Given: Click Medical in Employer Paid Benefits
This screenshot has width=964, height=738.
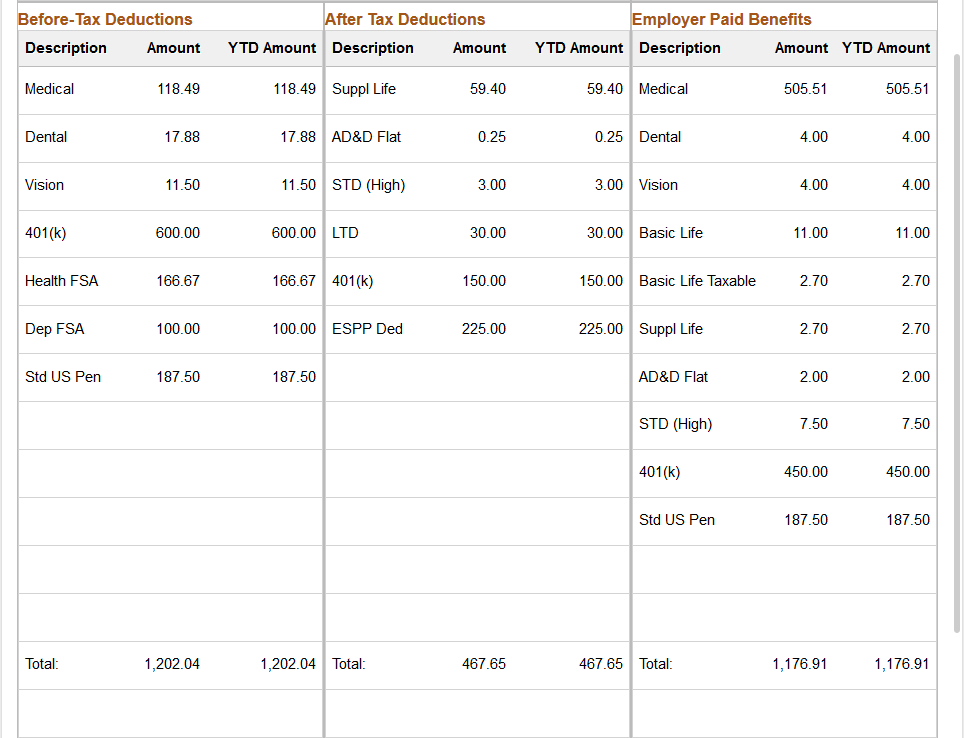Looking at the screenshot, I should [663, 89].
